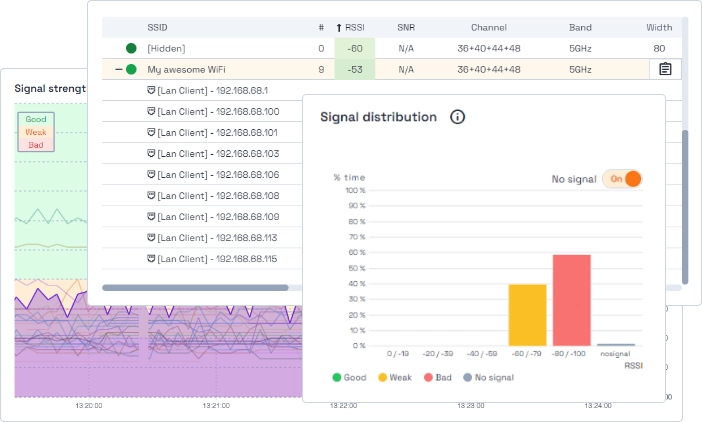Select the [Lan Client] - 192.168.68.106 row

coord(214,175)
